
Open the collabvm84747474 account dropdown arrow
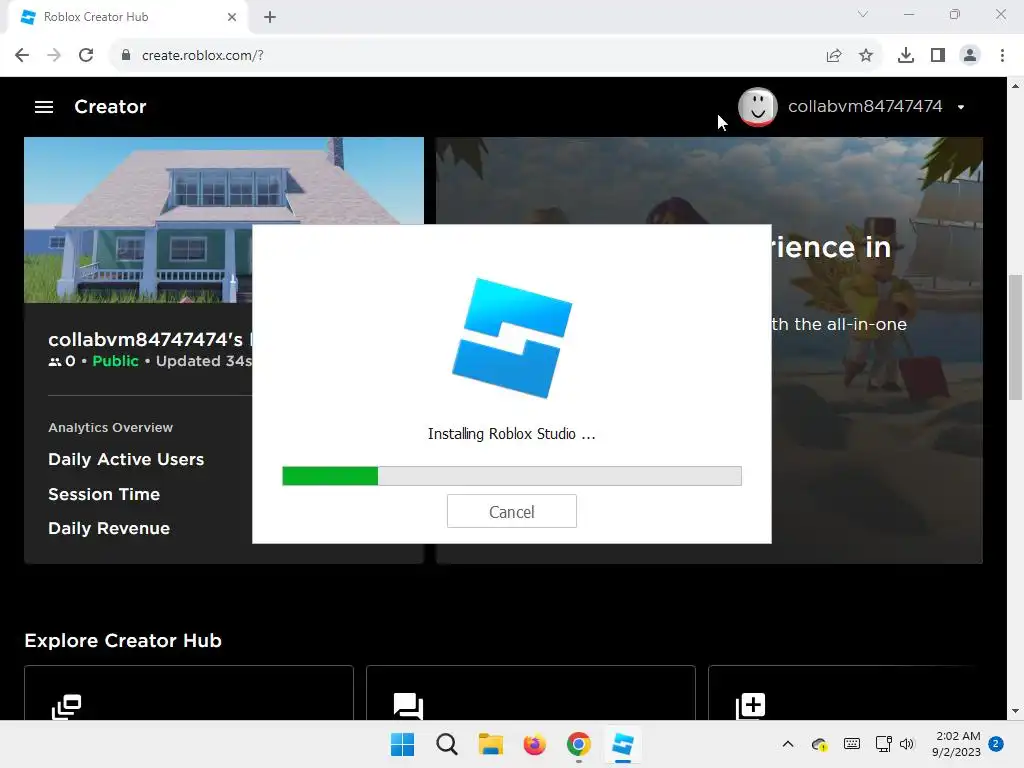click(961, 107)
